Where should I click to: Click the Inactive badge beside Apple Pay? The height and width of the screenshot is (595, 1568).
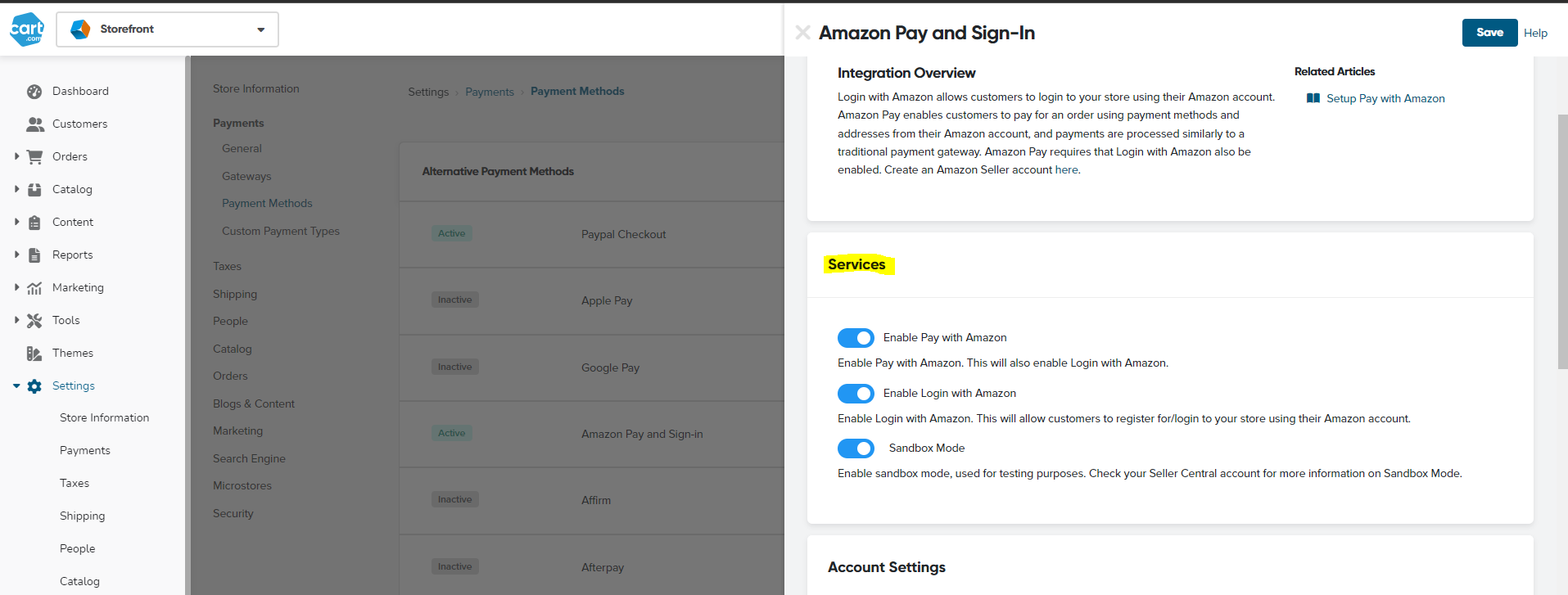454,300
